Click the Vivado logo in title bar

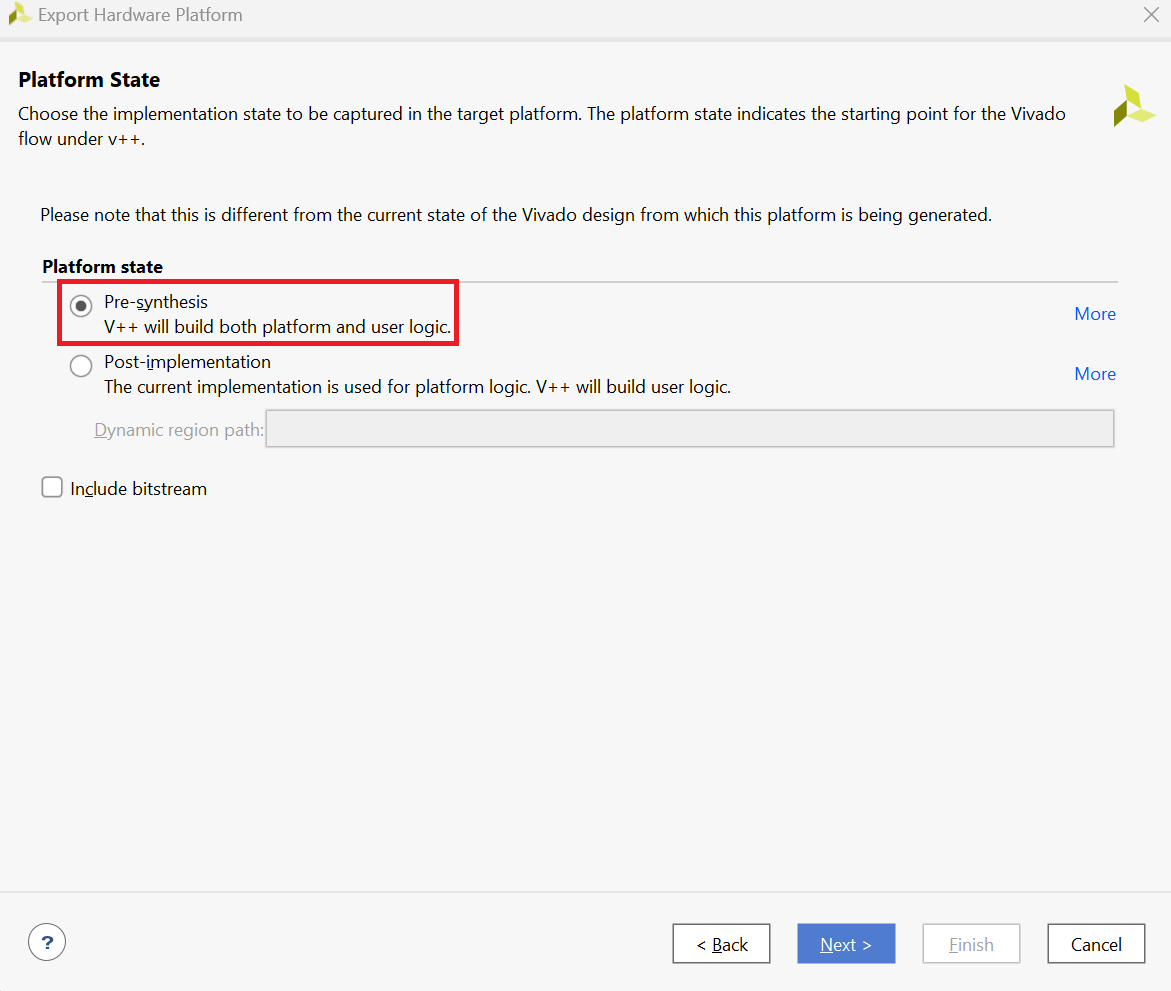[x=19, y=14]
